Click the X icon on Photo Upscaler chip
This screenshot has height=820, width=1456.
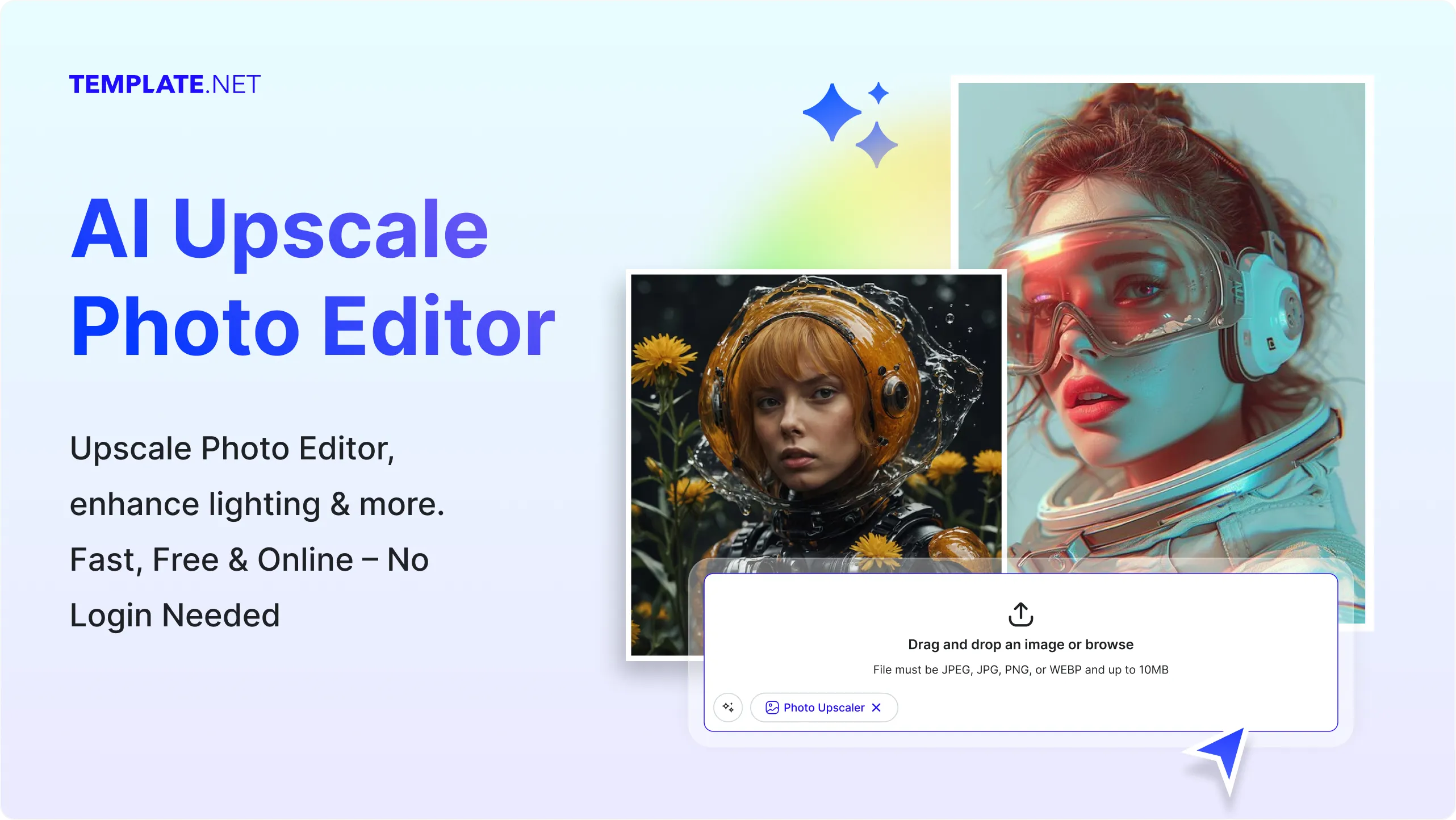click(x=876, y=708)
